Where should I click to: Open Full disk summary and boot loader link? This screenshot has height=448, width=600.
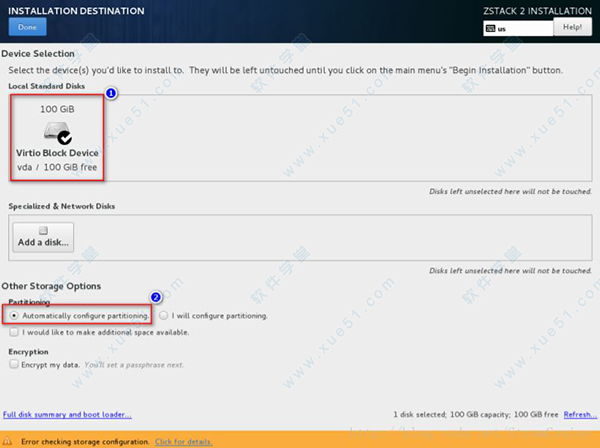(67, 414)
